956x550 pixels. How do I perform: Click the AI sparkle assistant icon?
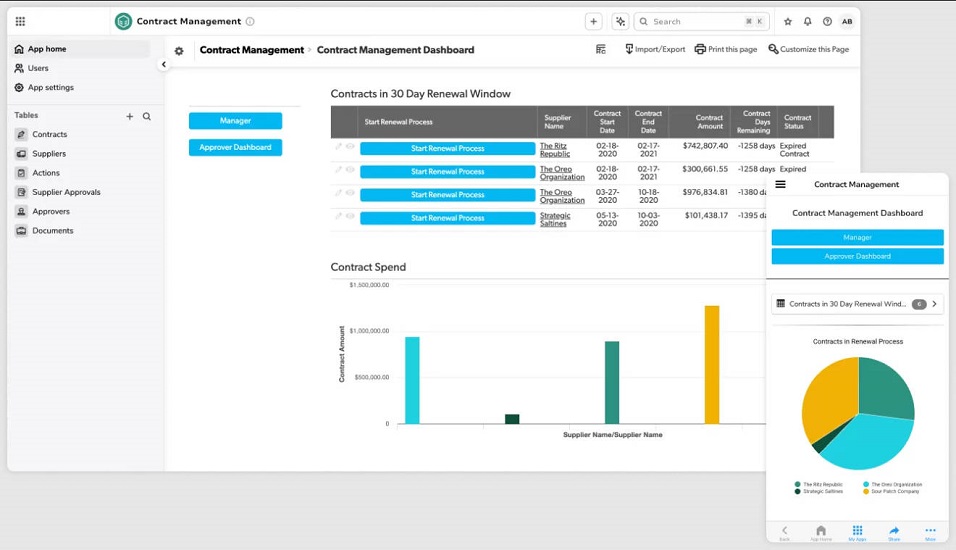[620, 21]
